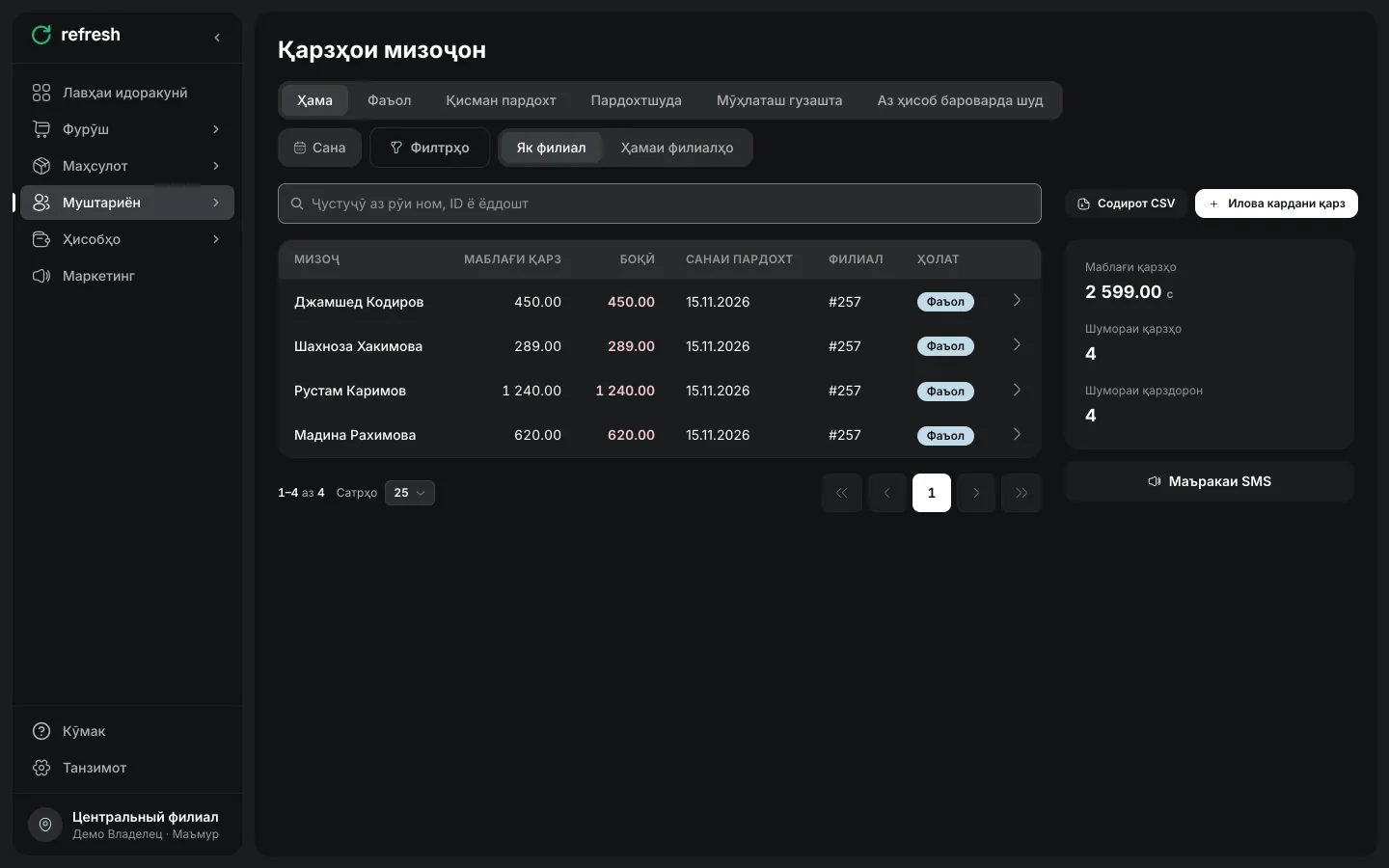Image resolution: width=1389 pixels, height=868 pixels.
Task: Select the Қисман пардохт tab
Action: tap(501, 100)
